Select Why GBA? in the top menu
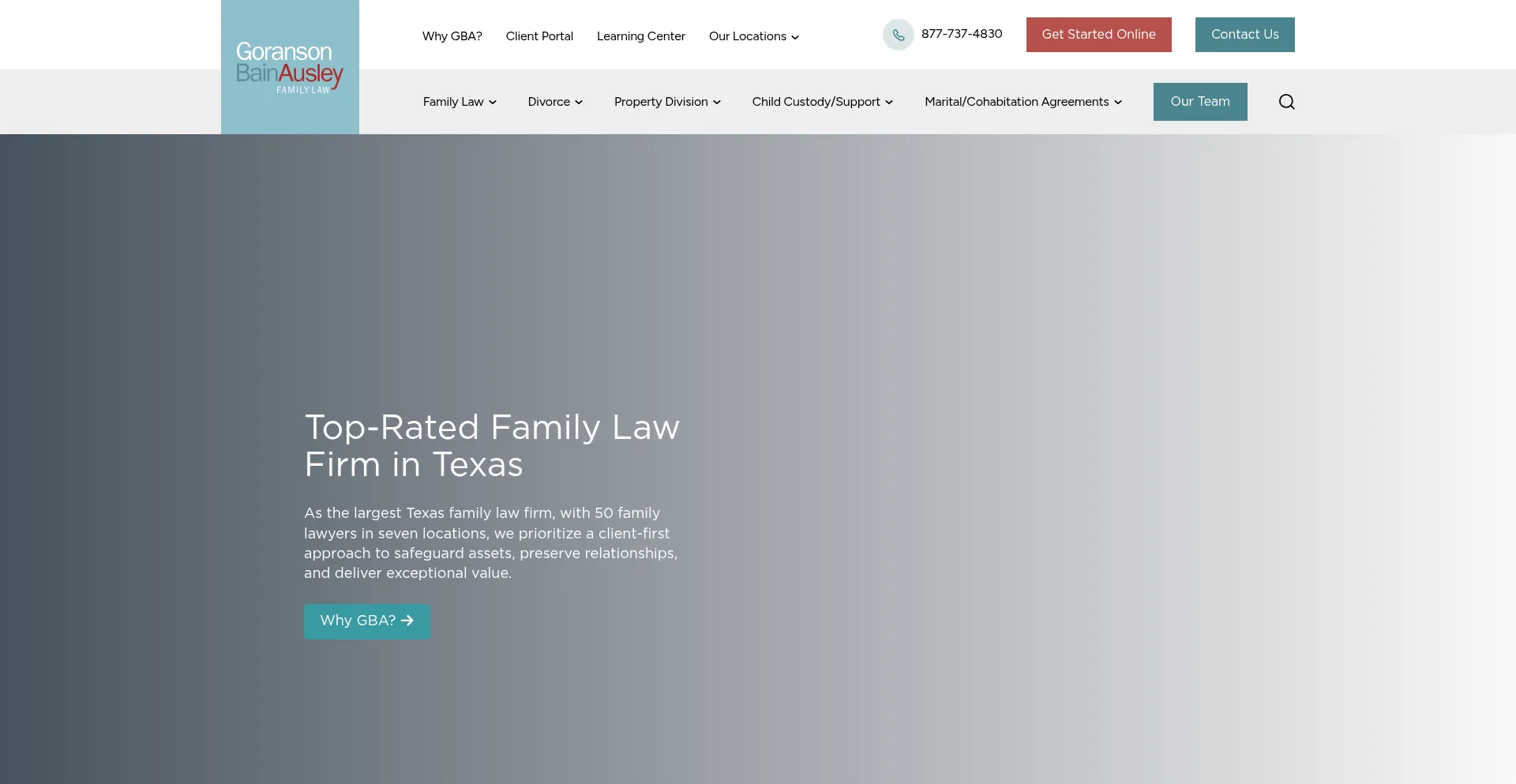 click(452, 36)
